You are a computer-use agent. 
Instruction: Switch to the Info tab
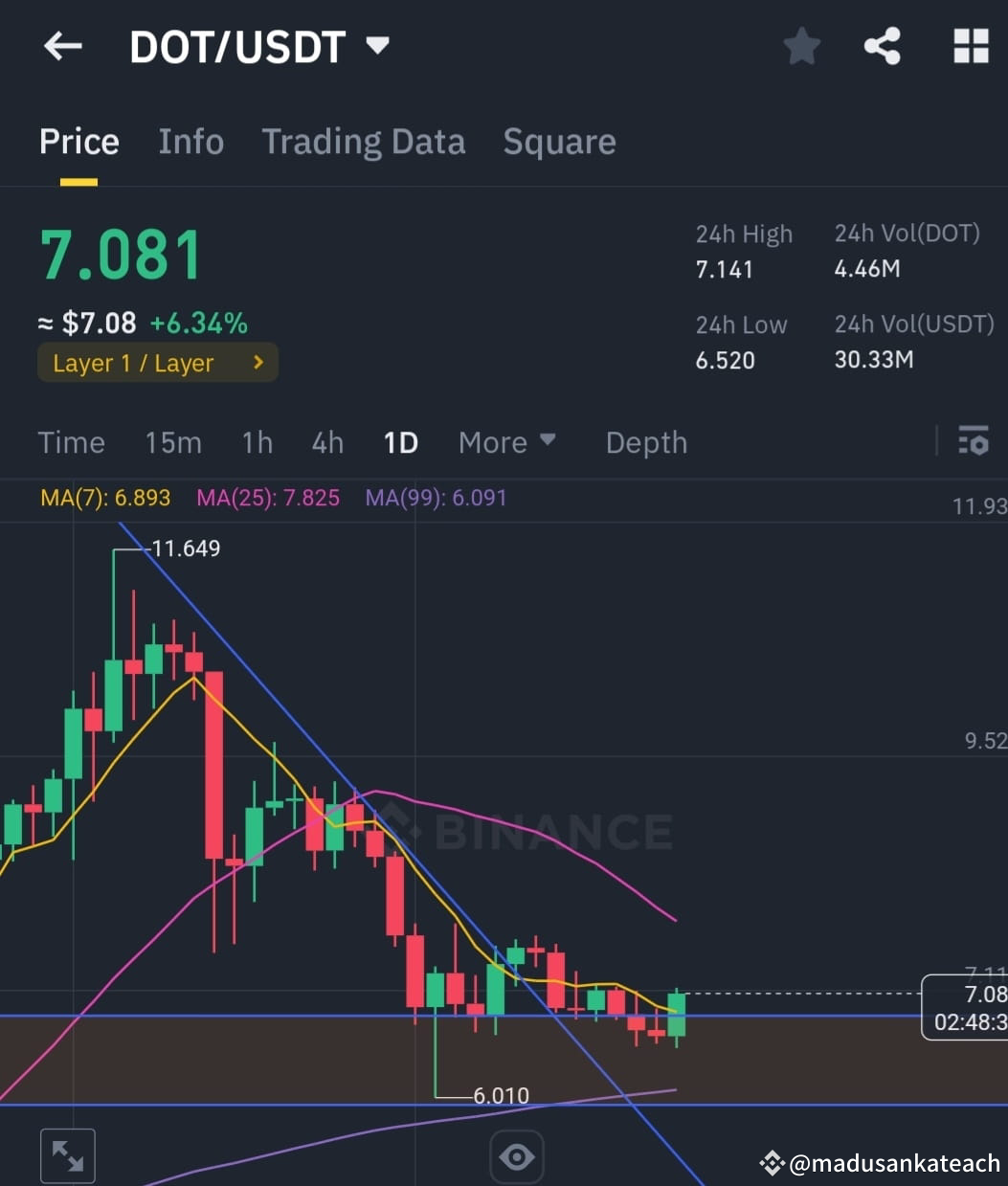tap(190, 142)
